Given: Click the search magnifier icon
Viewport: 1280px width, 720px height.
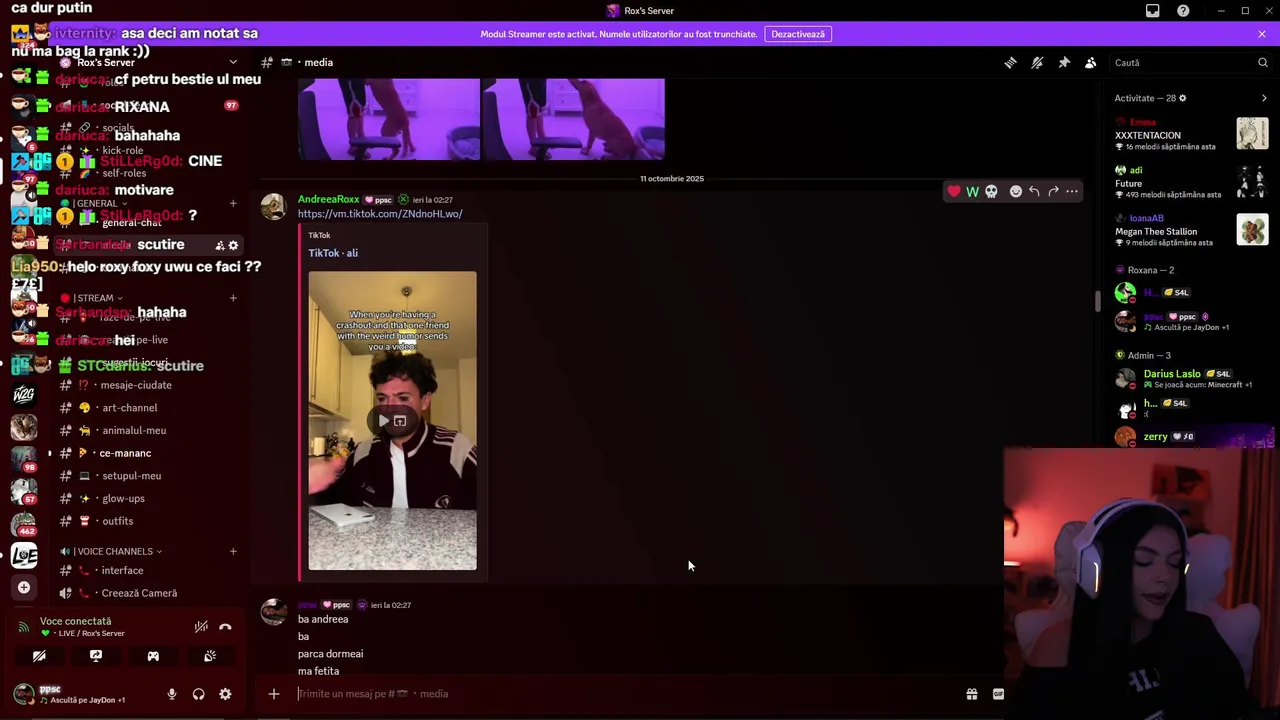Looking at the screenshot, I should [x=1263, y=62].
